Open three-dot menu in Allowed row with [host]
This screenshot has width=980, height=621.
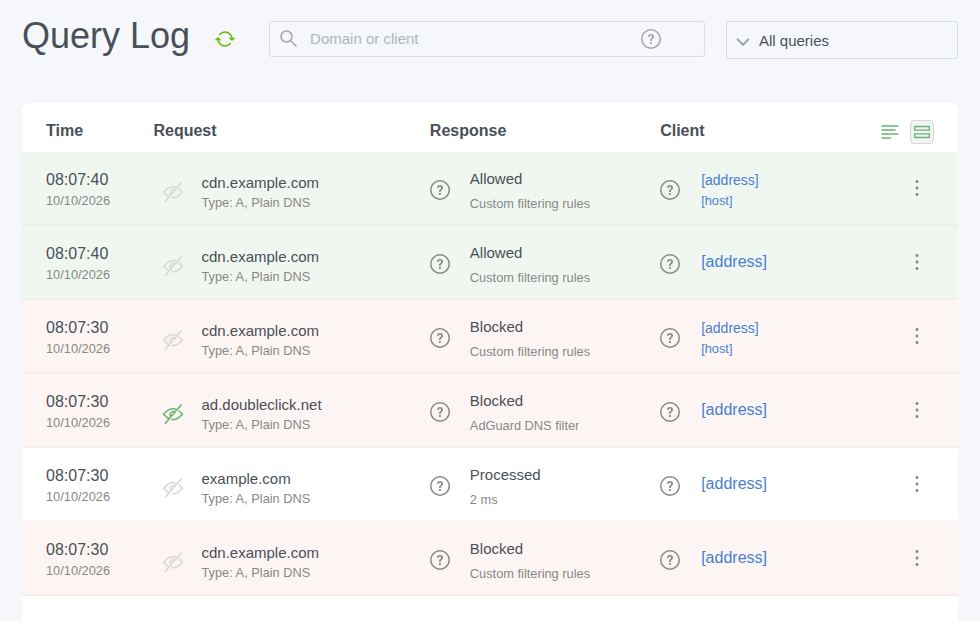917,187
